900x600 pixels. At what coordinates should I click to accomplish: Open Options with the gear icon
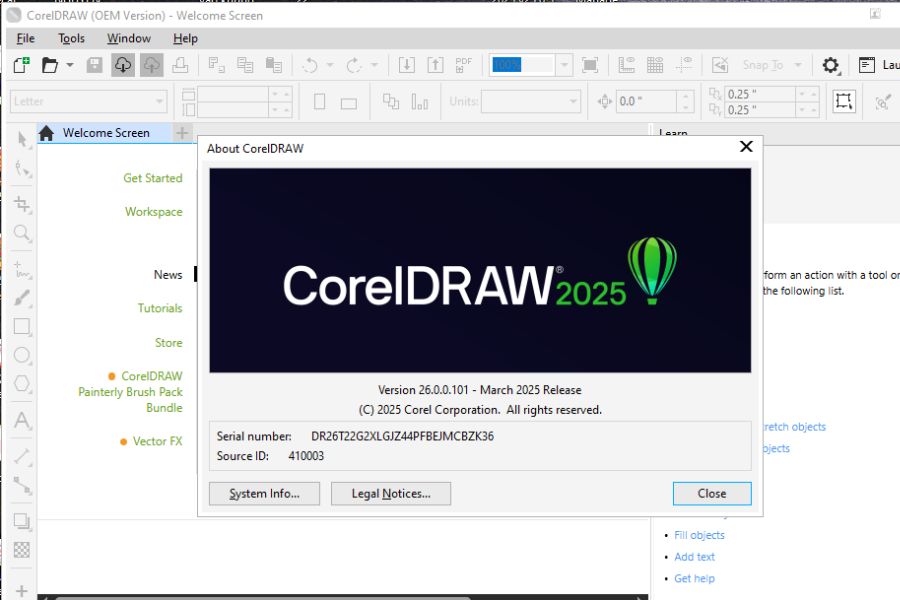coord(831,65)
